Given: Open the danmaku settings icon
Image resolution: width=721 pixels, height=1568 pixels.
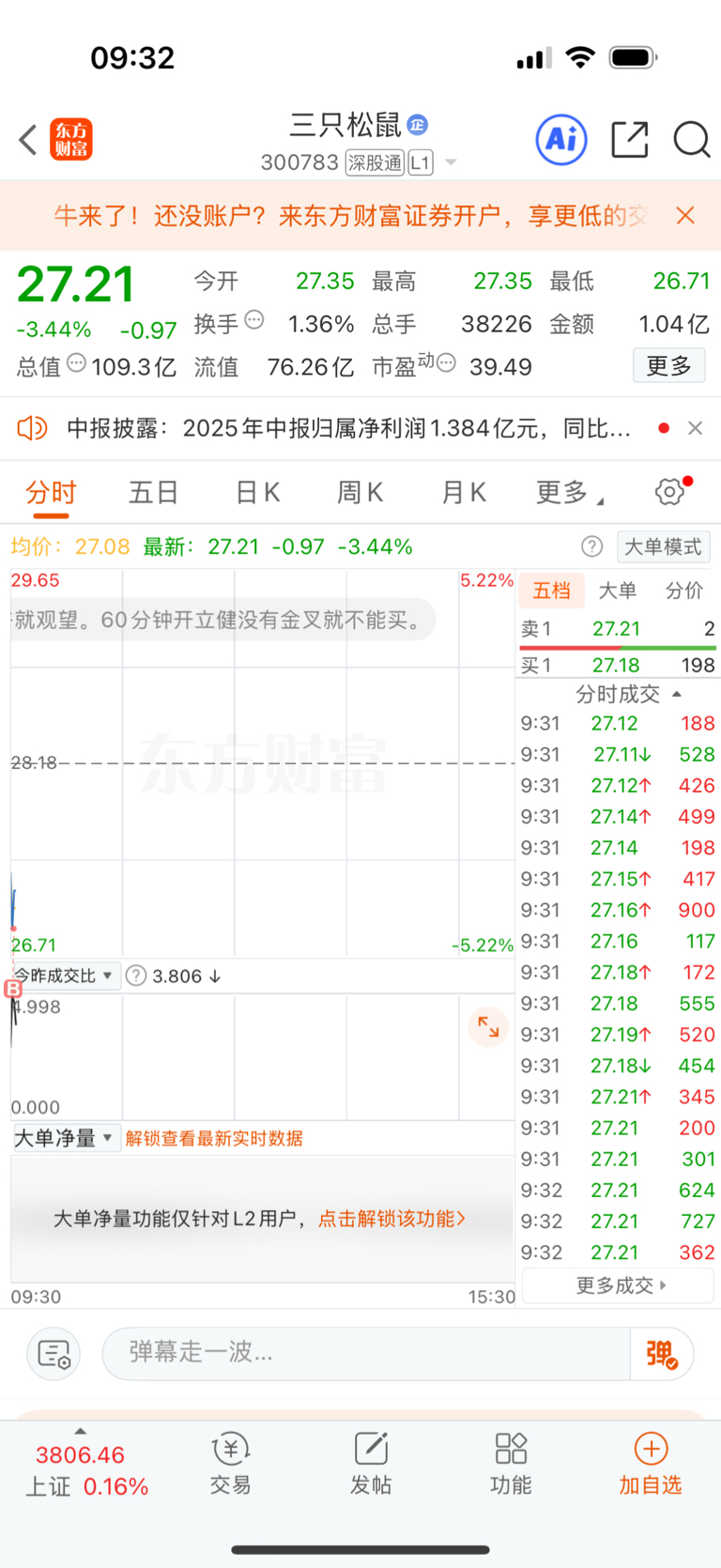Looking at the screenshot, I should [54, 1354].
